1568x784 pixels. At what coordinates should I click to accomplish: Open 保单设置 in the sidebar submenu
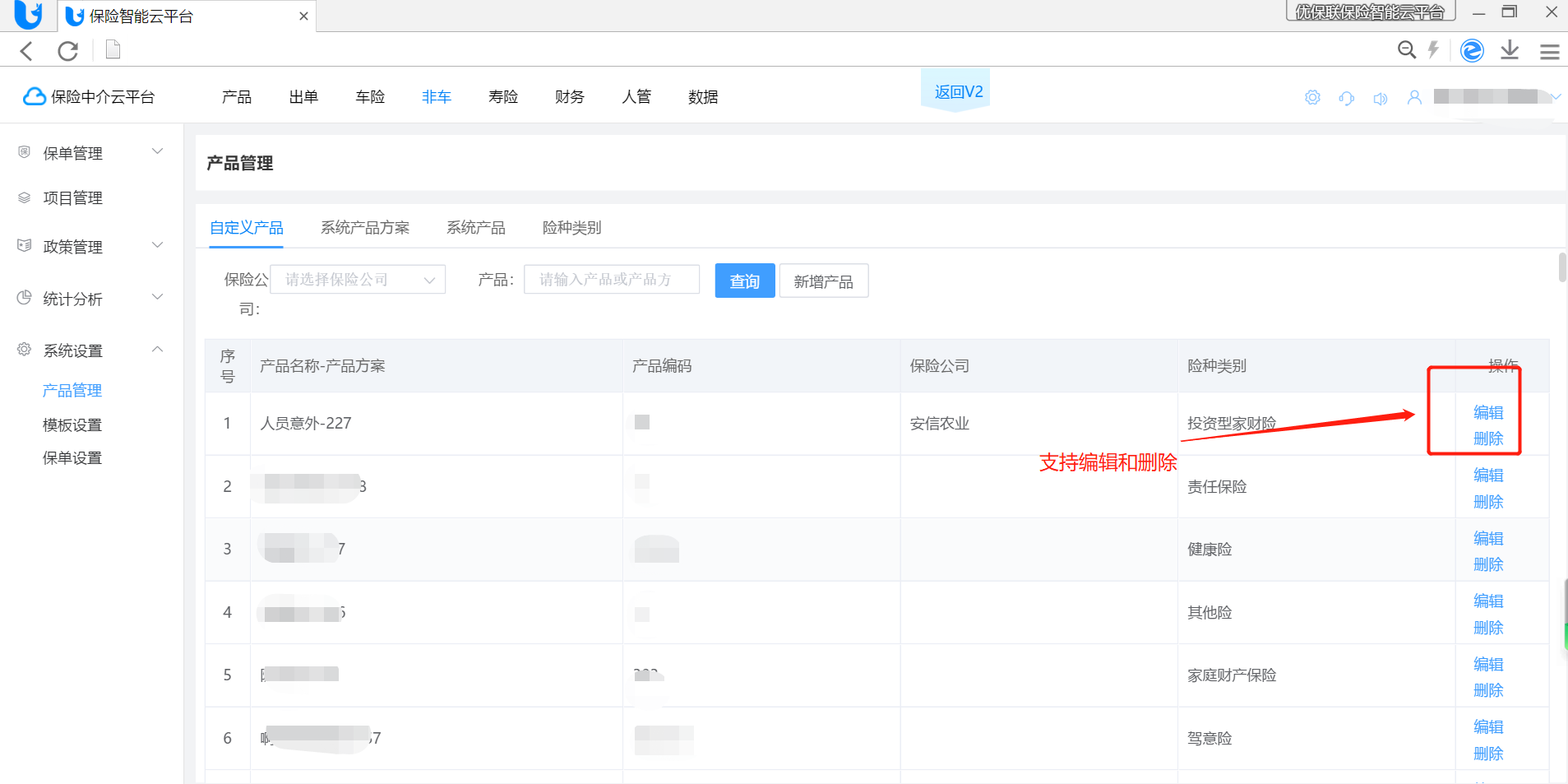pos(72,458)
